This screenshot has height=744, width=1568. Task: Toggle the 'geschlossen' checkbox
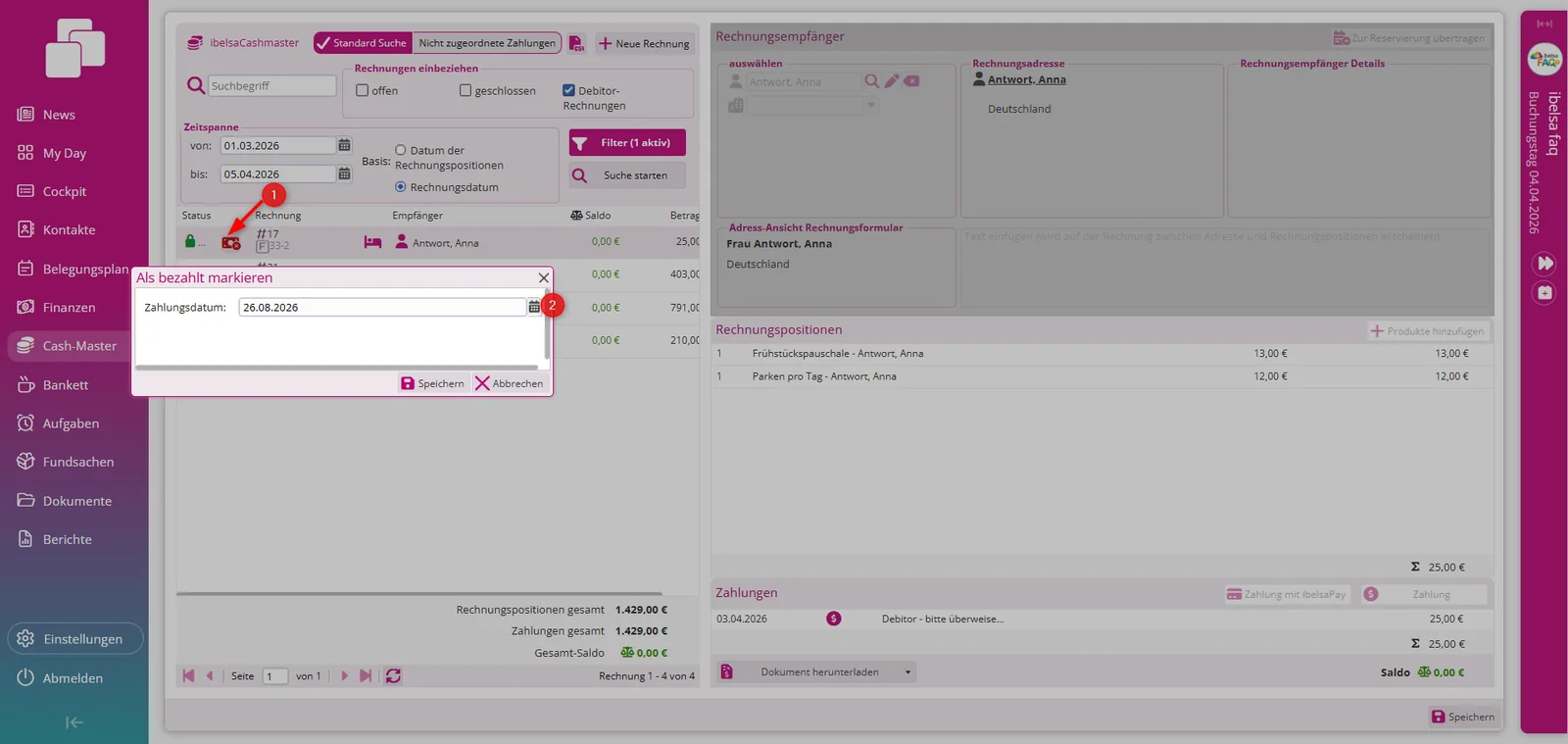(465, 90)
